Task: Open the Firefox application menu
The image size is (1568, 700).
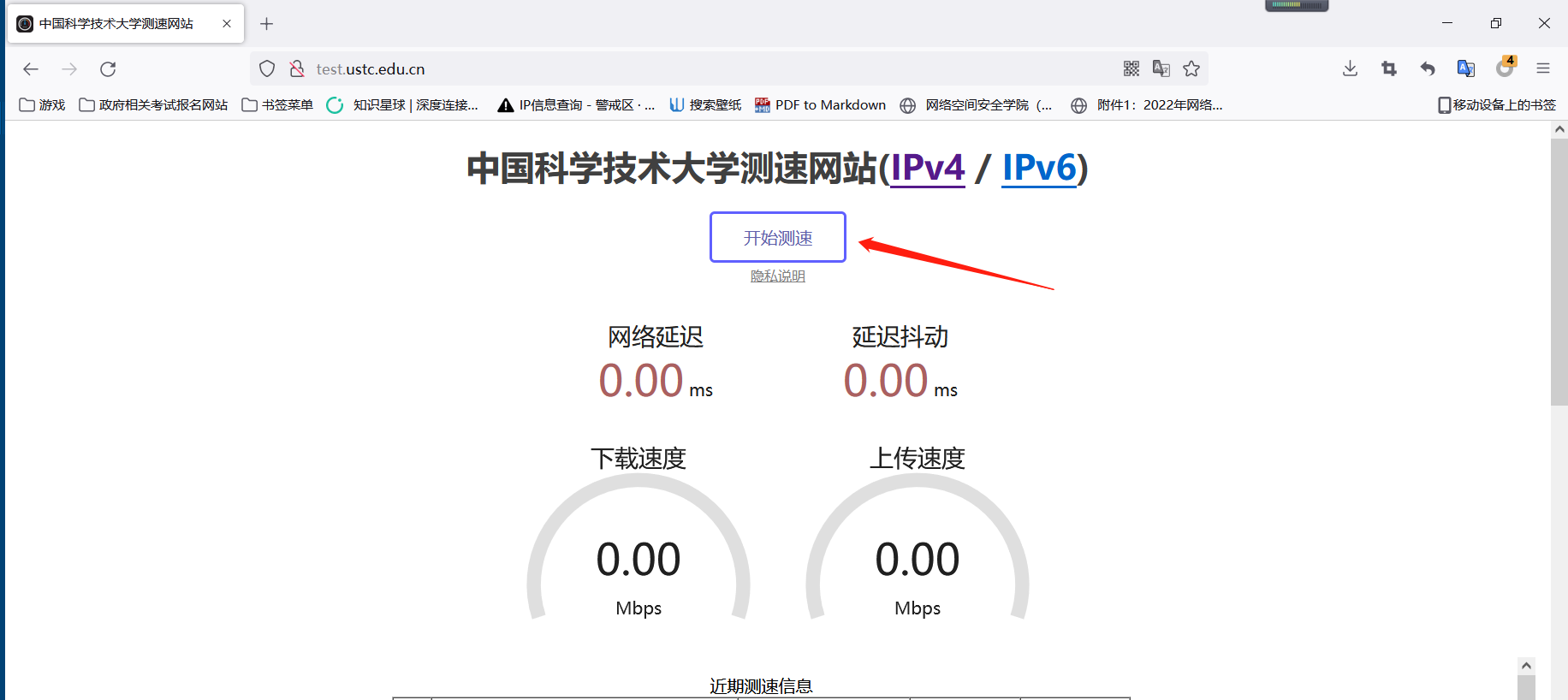Action: (x=1543, y=68)
